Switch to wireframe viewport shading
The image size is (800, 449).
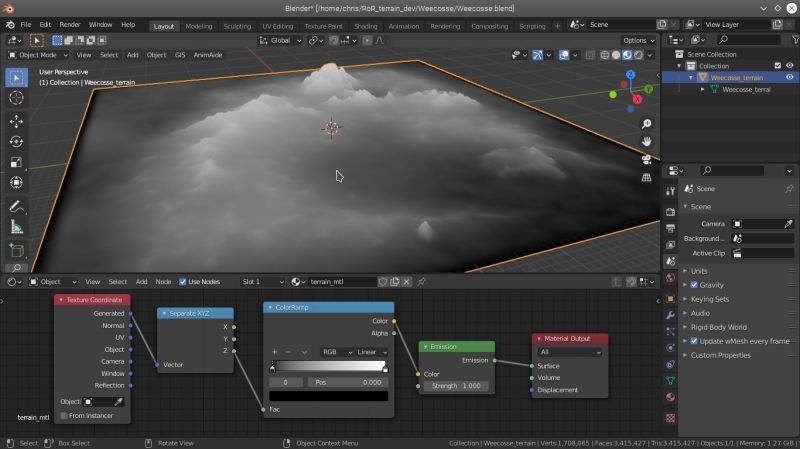605,55
